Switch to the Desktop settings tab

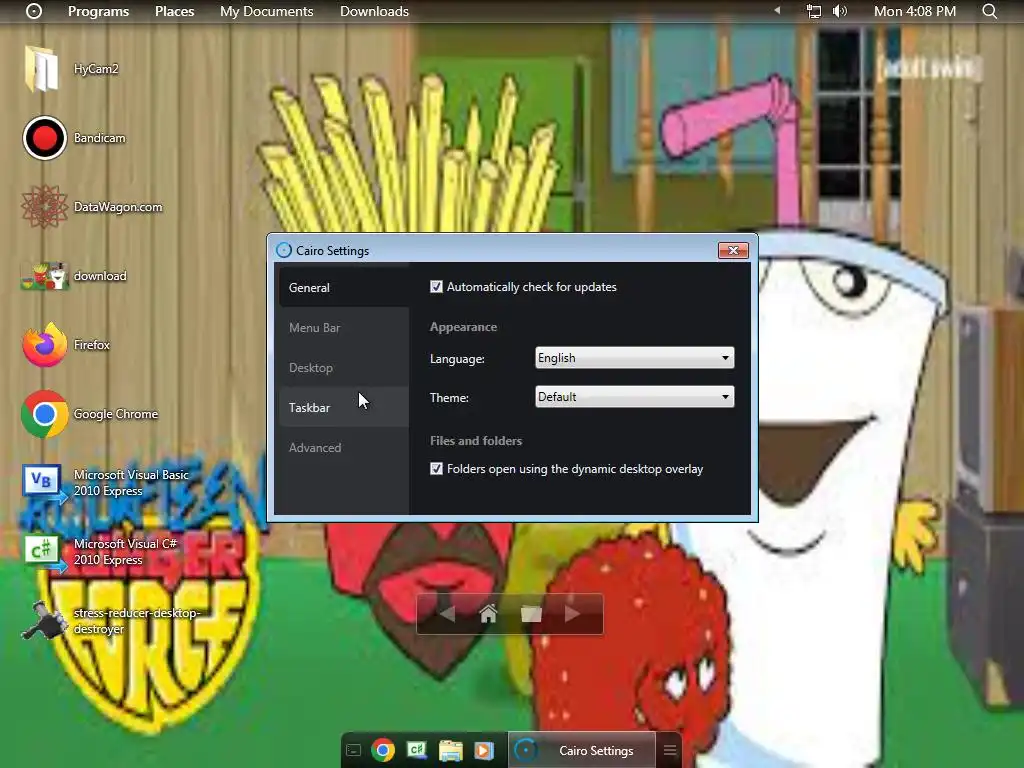point(344,368)
